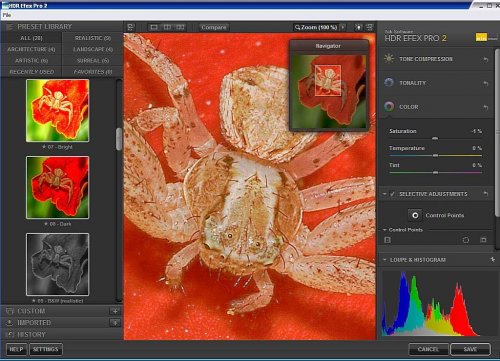
Task: Expand the Custom presets section
Action: [31, 311]
